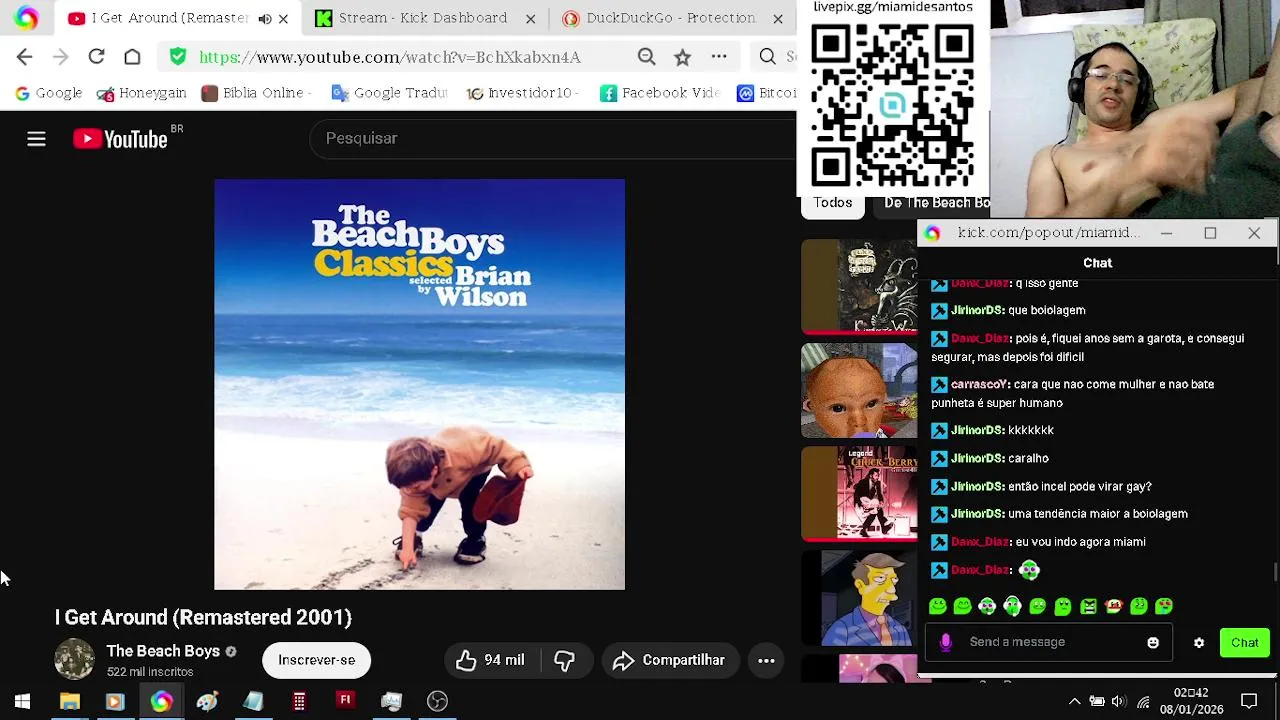Close the I Get Around YouTube tab
The width and height of the screenshot is (1280, 720).
[x=283, y=18]
